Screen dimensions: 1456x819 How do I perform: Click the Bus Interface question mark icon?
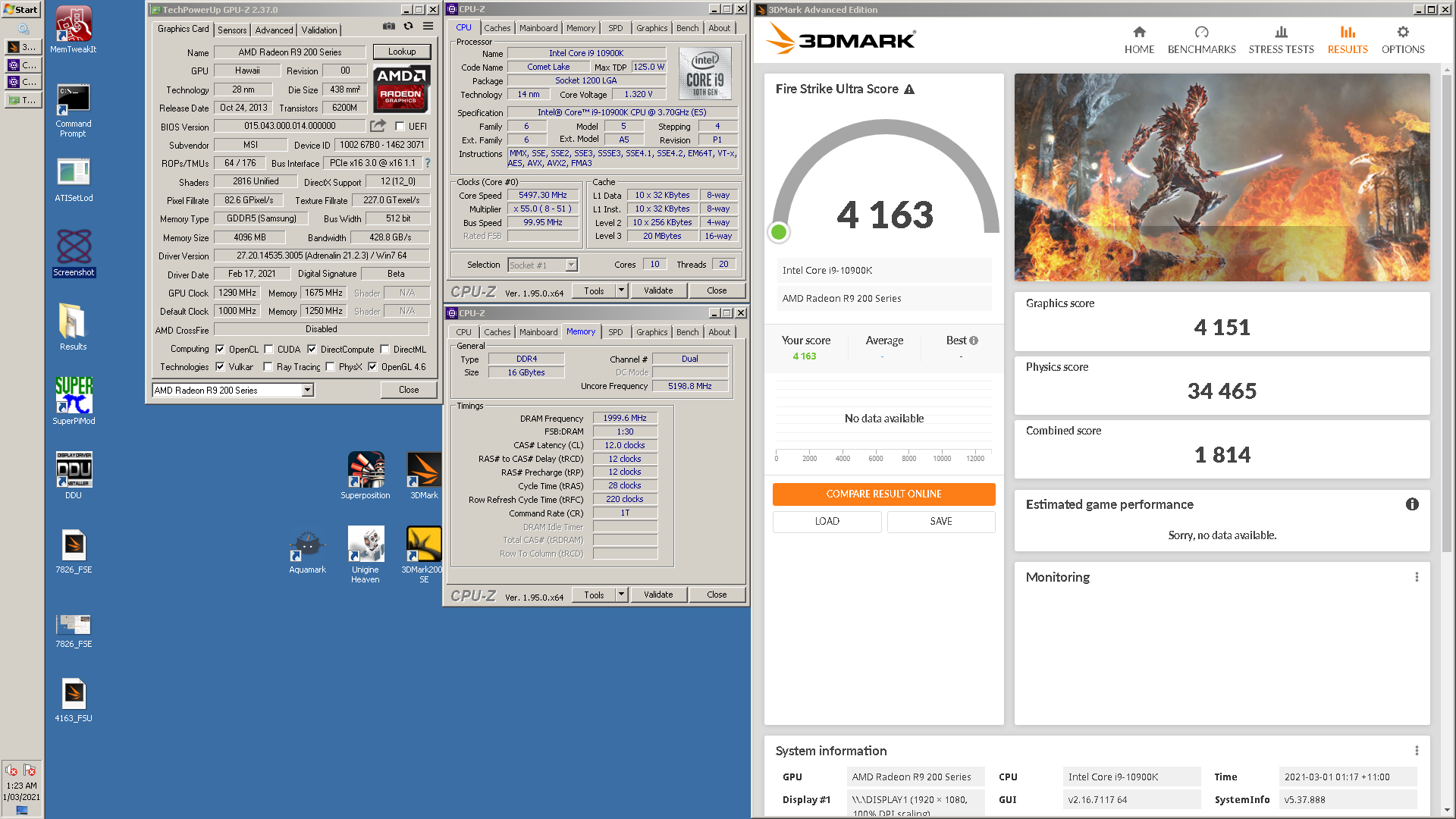tap(428, 163)
